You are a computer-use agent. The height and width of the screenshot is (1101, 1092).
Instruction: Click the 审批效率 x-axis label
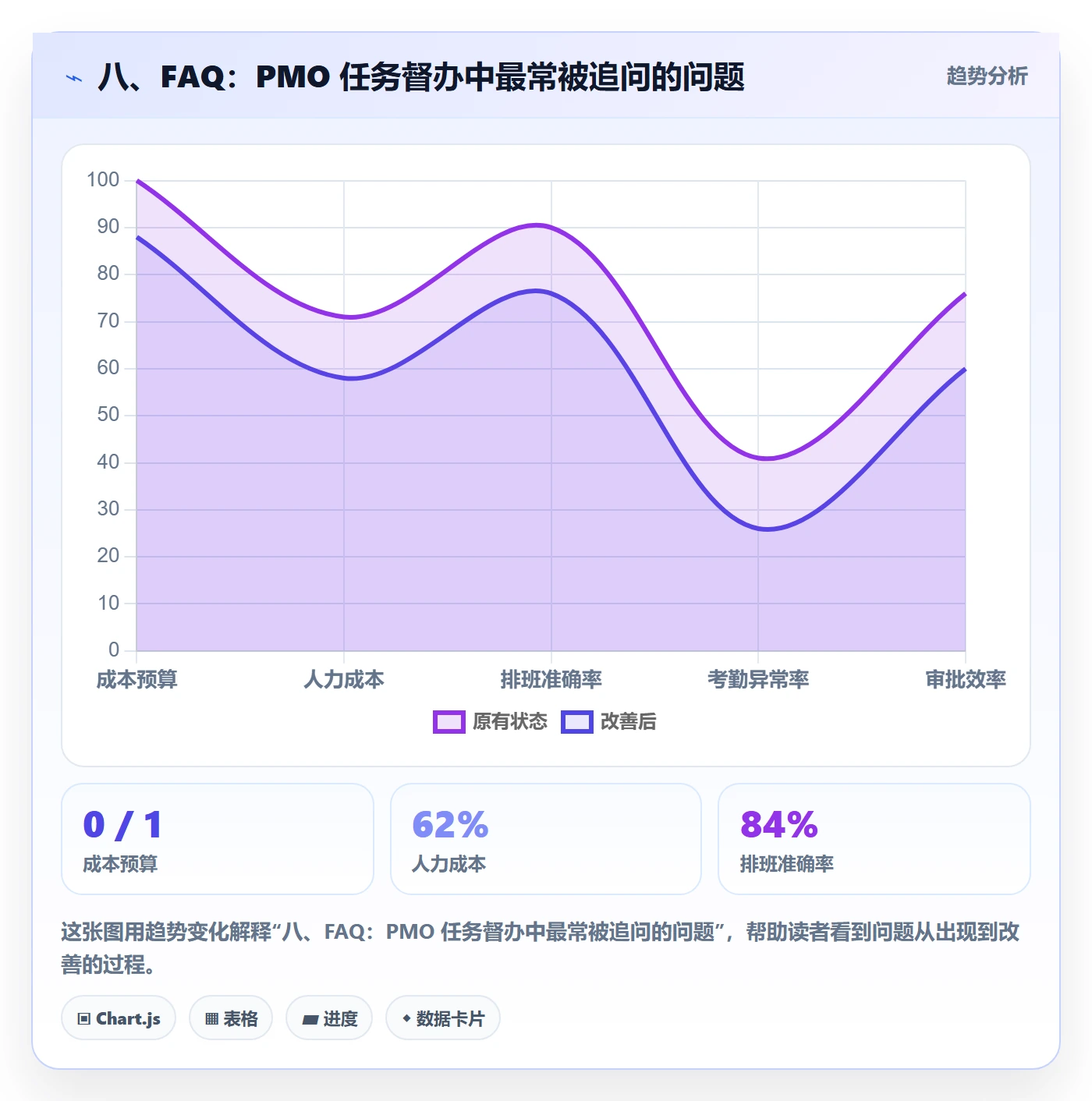point(966,680)
